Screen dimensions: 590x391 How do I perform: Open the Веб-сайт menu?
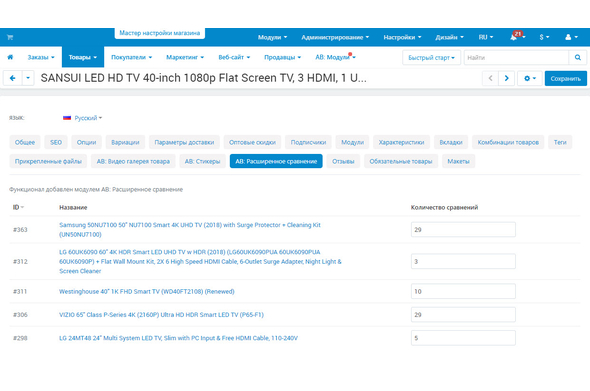tap(234, 57)
